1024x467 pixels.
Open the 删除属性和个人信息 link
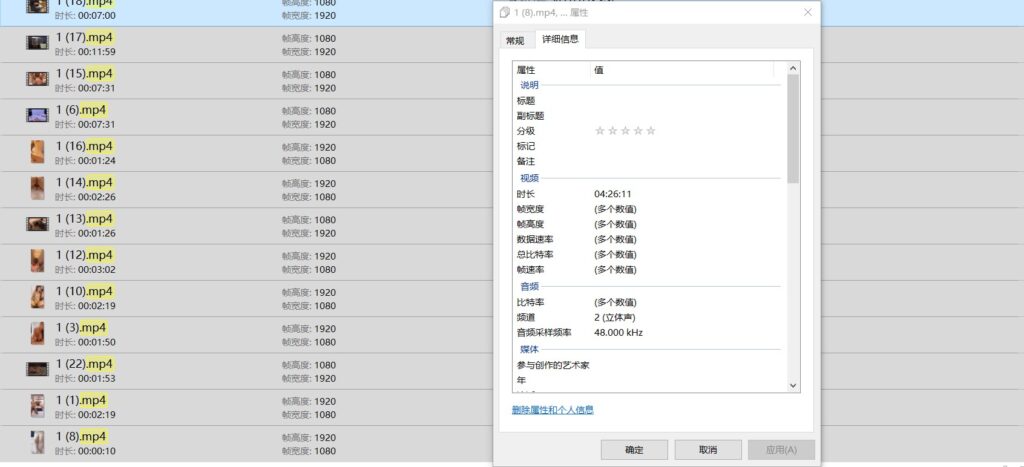[552, 410]
